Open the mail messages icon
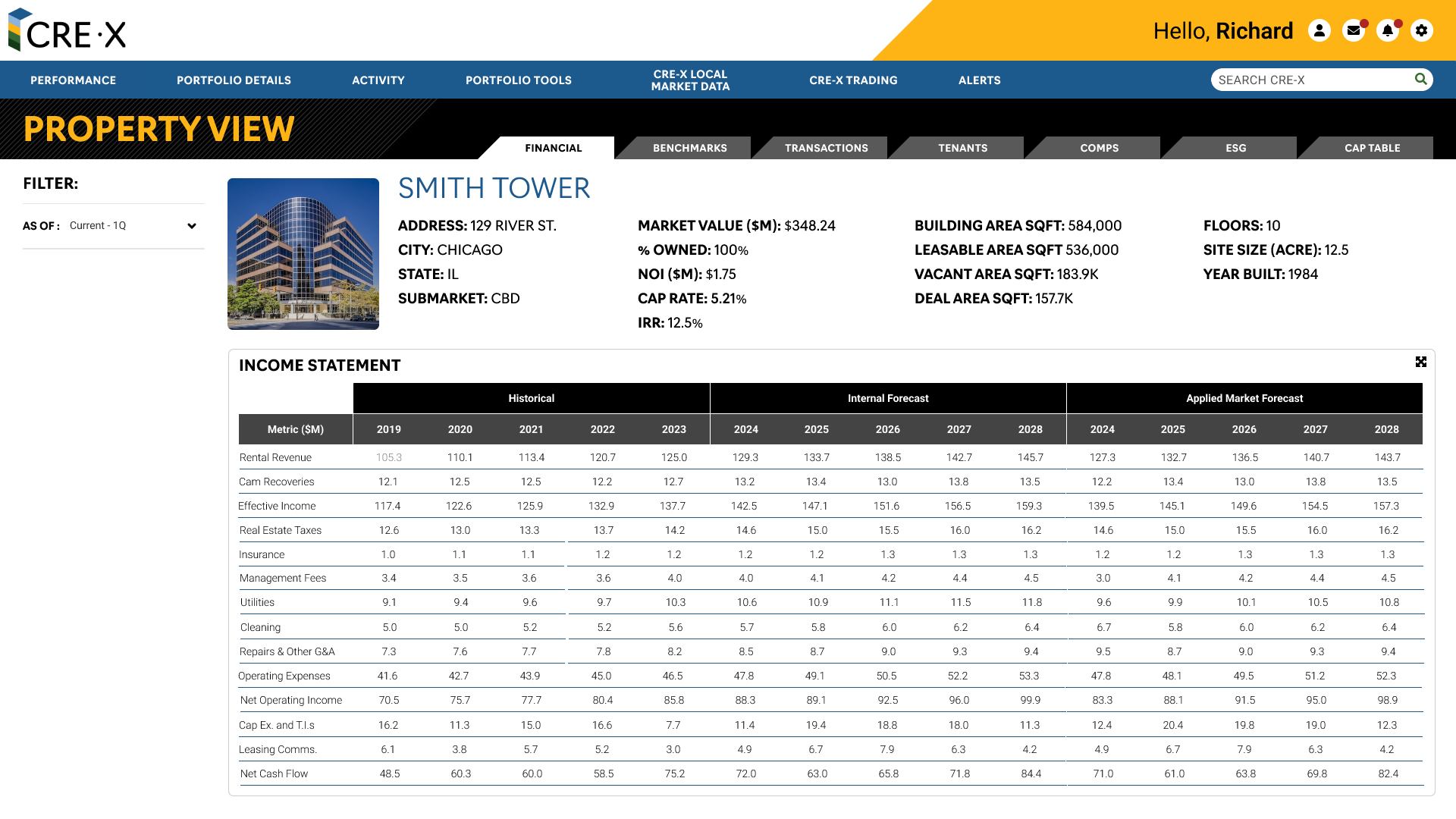The height and width of the screenshot is (819, 1456). pyautogui.click(x=1353, y=30)
